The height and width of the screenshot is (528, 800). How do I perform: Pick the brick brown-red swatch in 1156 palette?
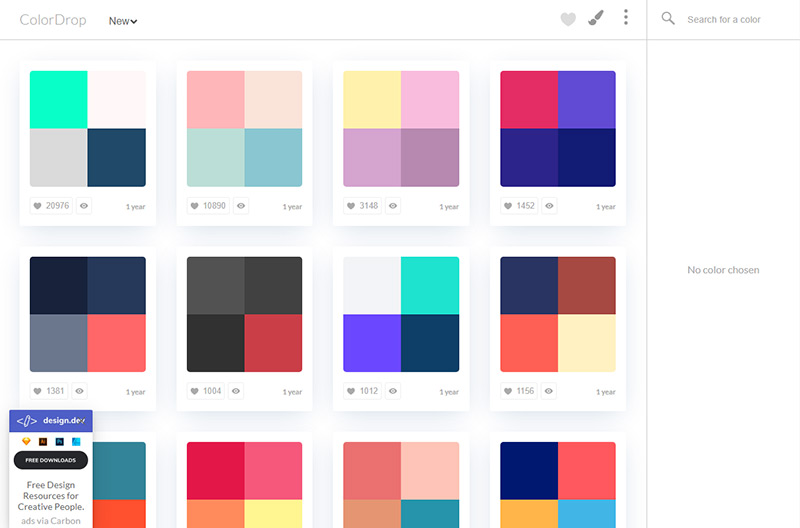(x=587, y=285)
